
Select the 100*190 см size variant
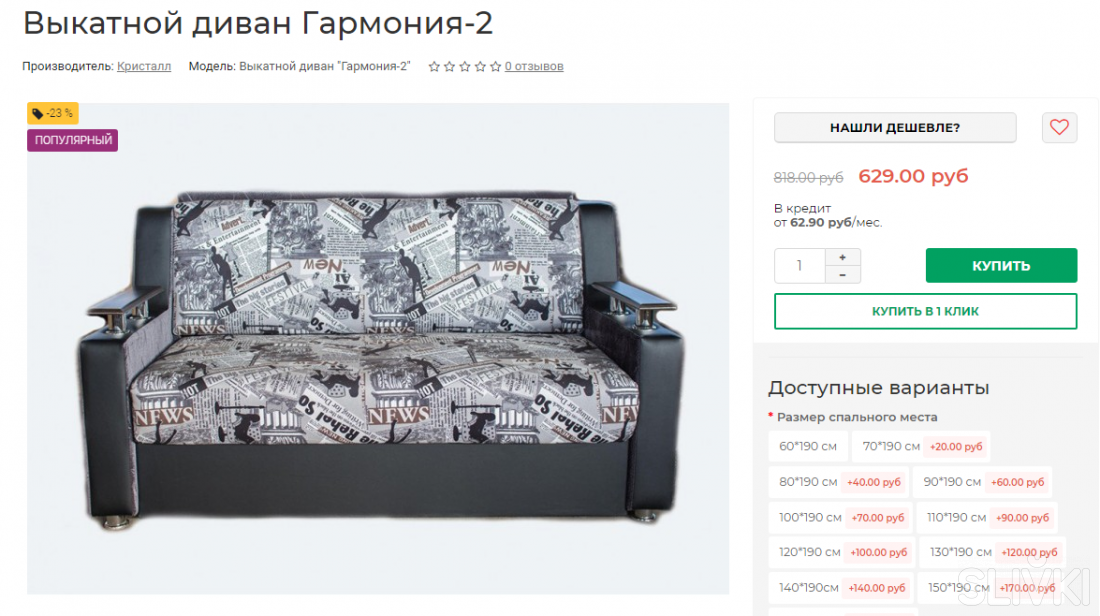[x=840, y=518]
